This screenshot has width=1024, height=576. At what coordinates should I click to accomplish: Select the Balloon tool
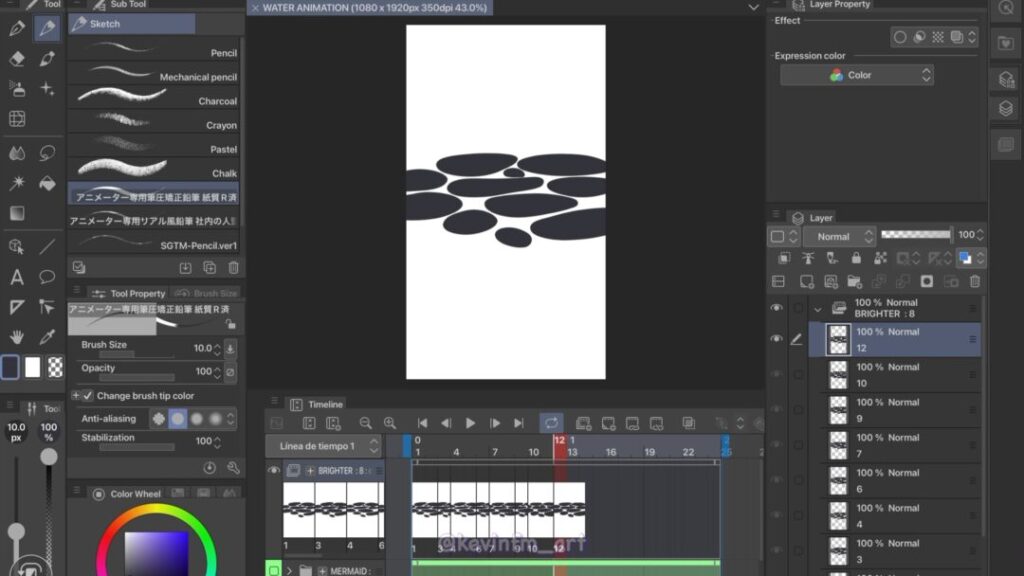(47, 277)
